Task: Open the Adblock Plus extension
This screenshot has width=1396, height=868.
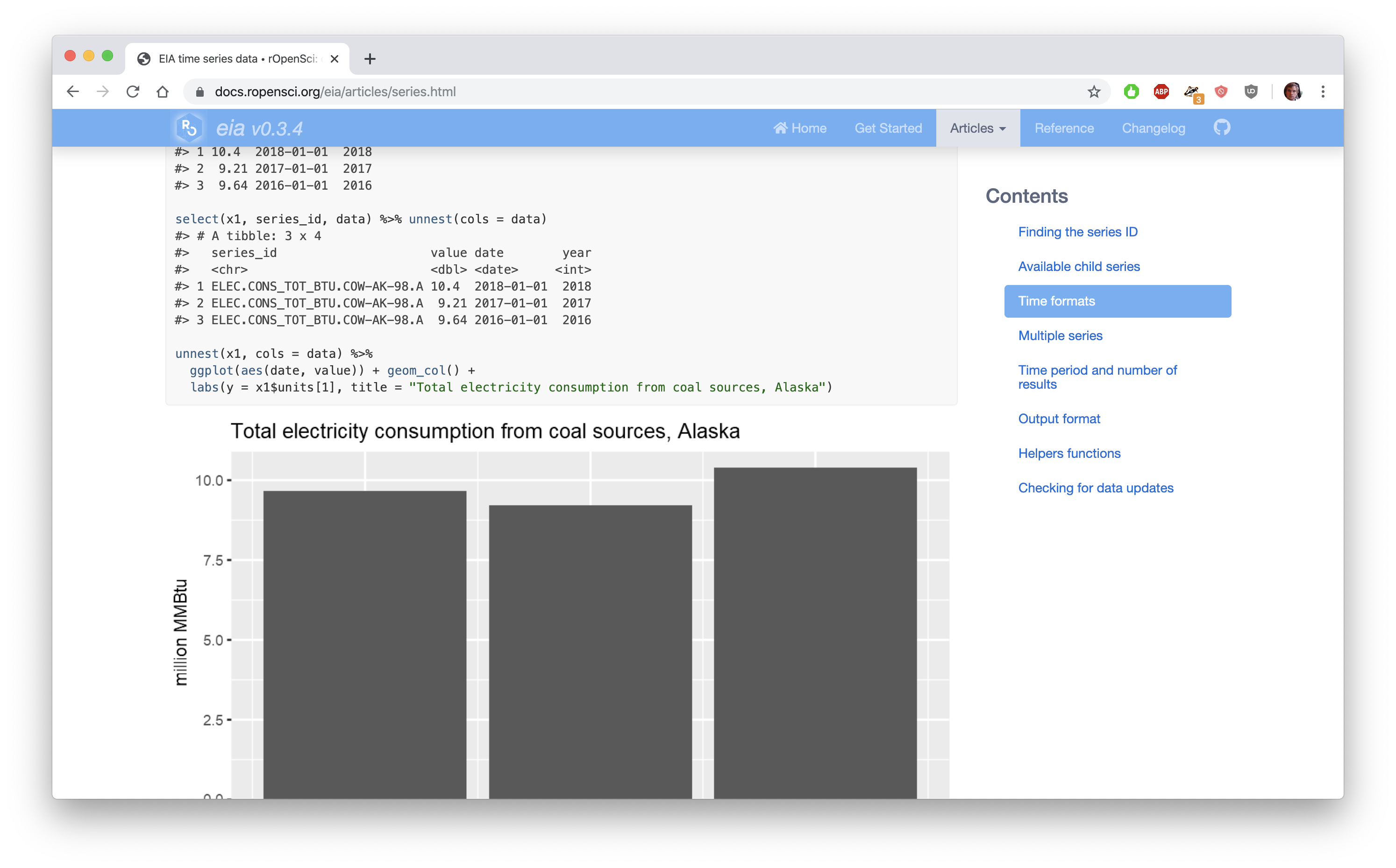Action: (1161, 91)
